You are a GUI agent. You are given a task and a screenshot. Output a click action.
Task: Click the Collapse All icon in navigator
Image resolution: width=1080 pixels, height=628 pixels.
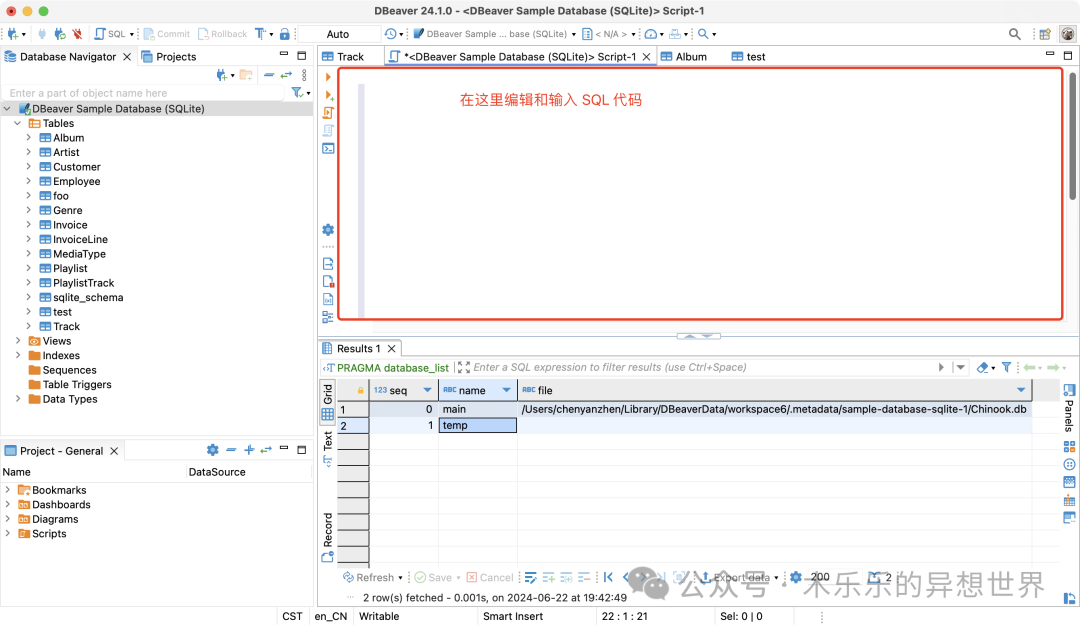[x=269, y=75]
